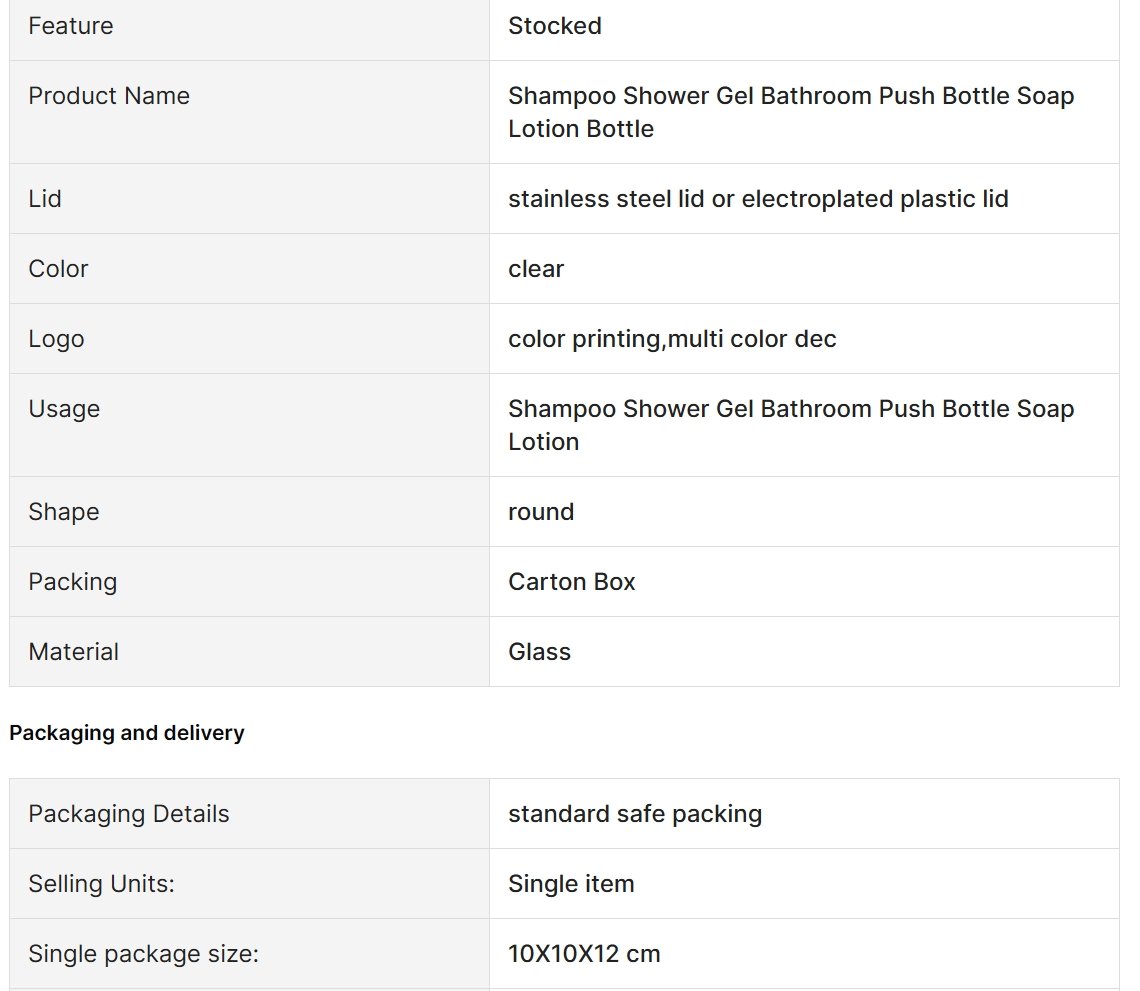Select the clear color value

click(x=536, y=269)
